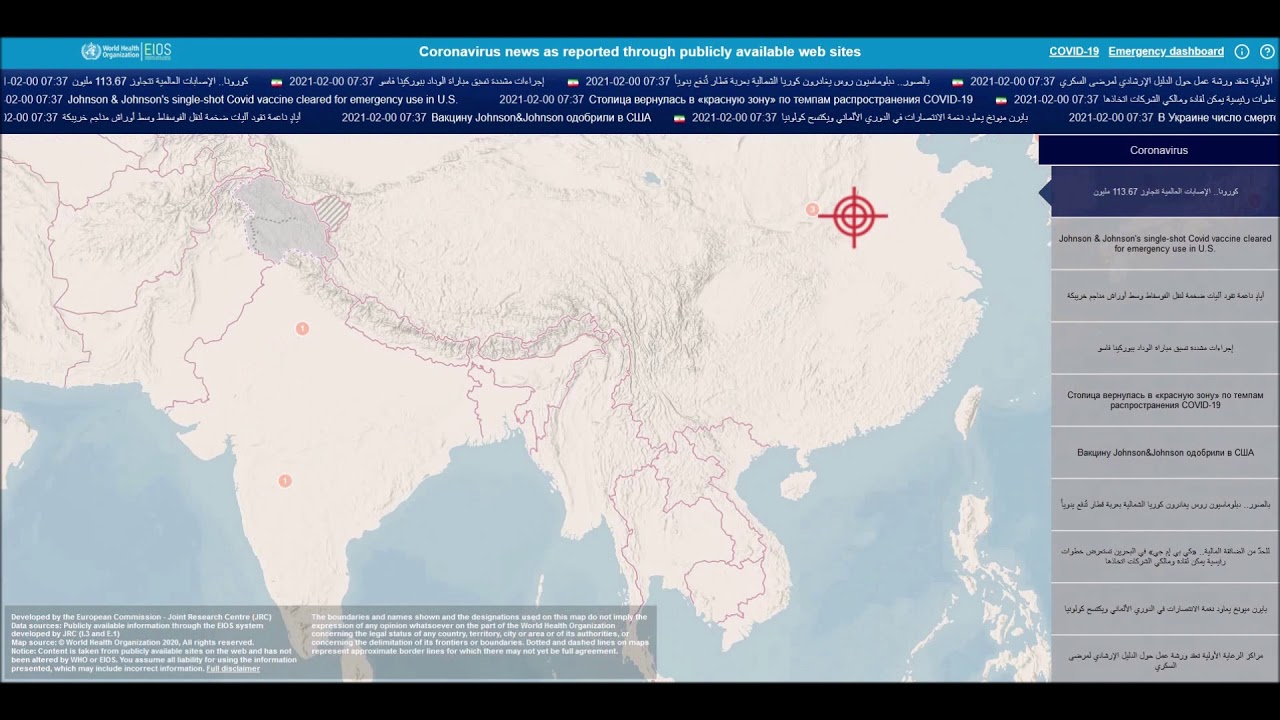This screenshot has height=720, width=1280.
Task: Click the EIOS logo in the header
Action: (158, 52)
